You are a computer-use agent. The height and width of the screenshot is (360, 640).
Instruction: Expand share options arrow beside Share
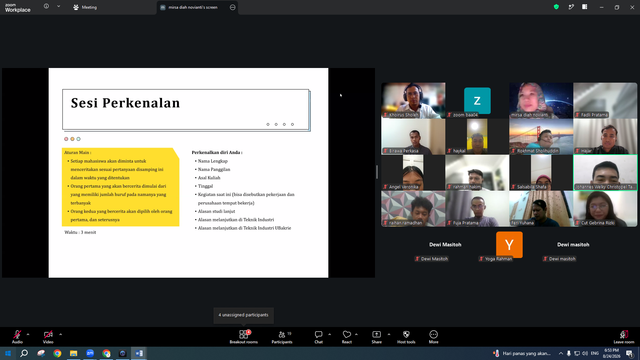389,334
